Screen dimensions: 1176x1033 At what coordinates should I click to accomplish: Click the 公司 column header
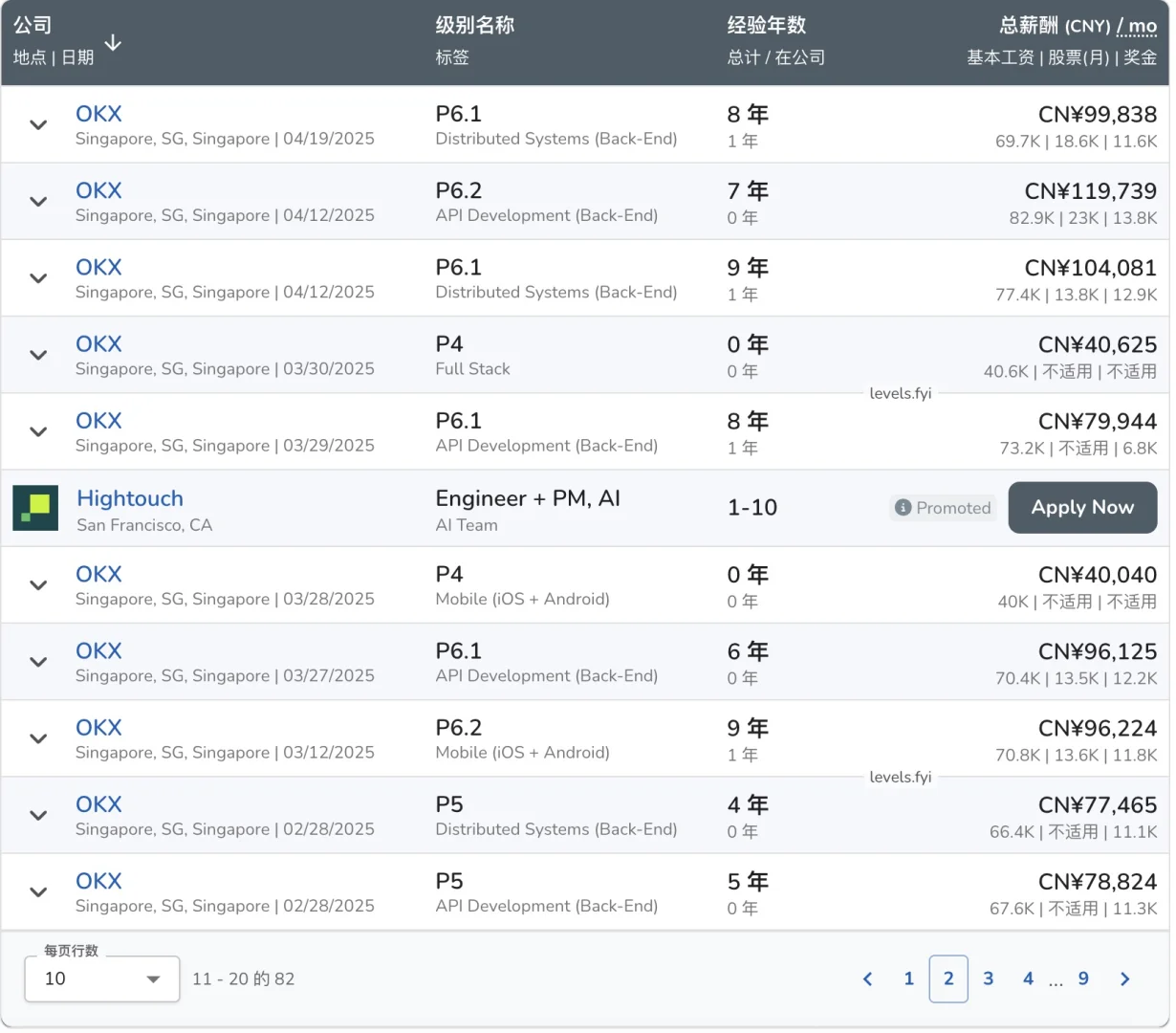tap(33, 25)
